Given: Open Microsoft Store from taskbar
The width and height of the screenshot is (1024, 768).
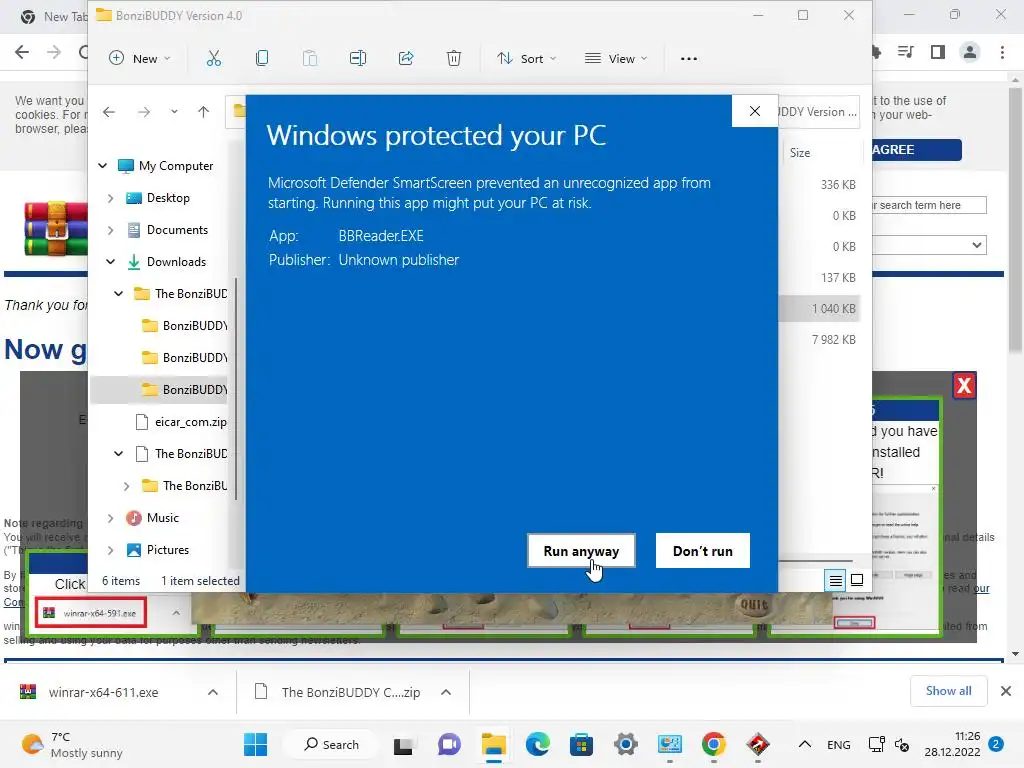Looking at the screenshot, I should 581,744.
